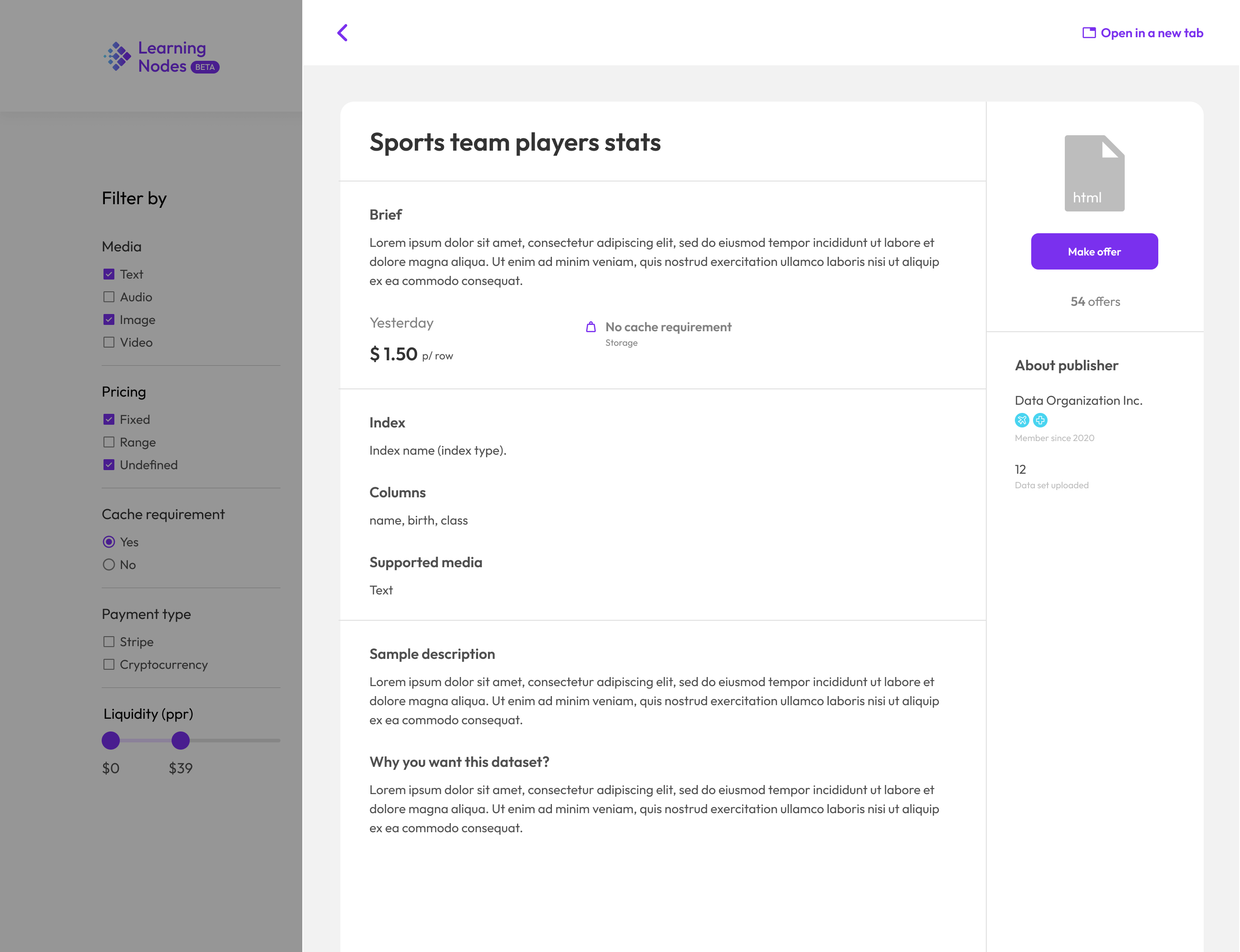The width and height of the screenshot is (1240, 952).
Task: Check the Cryptocurrency payment type
Action: tap(109, 664)
